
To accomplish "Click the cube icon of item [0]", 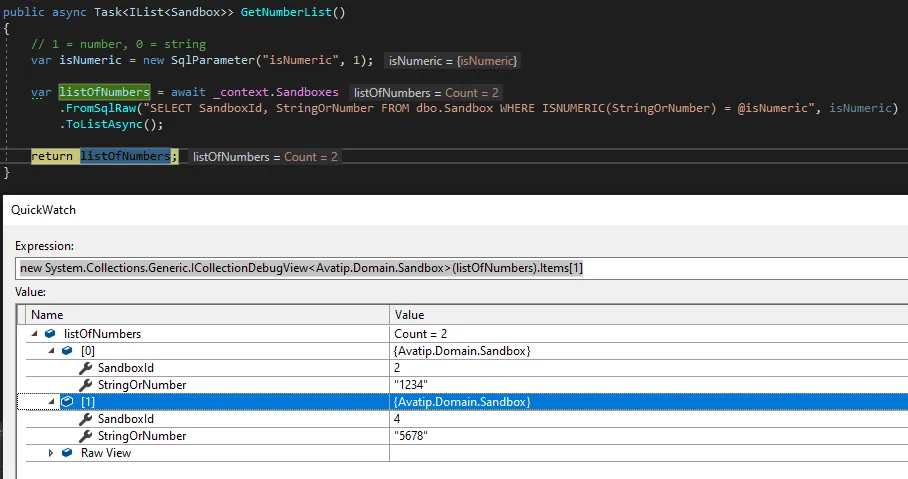I will pos(67,351).
